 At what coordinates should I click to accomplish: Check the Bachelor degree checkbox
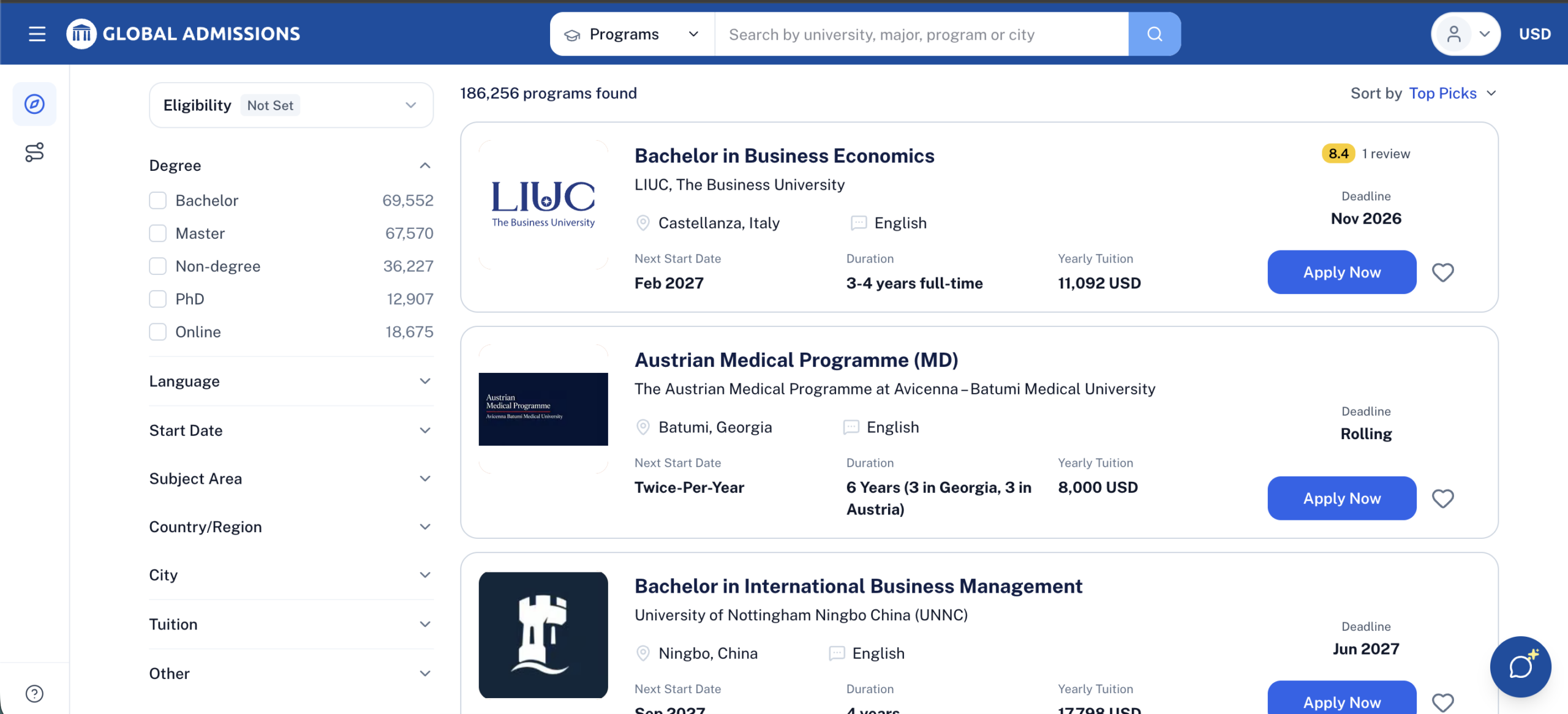158,201
